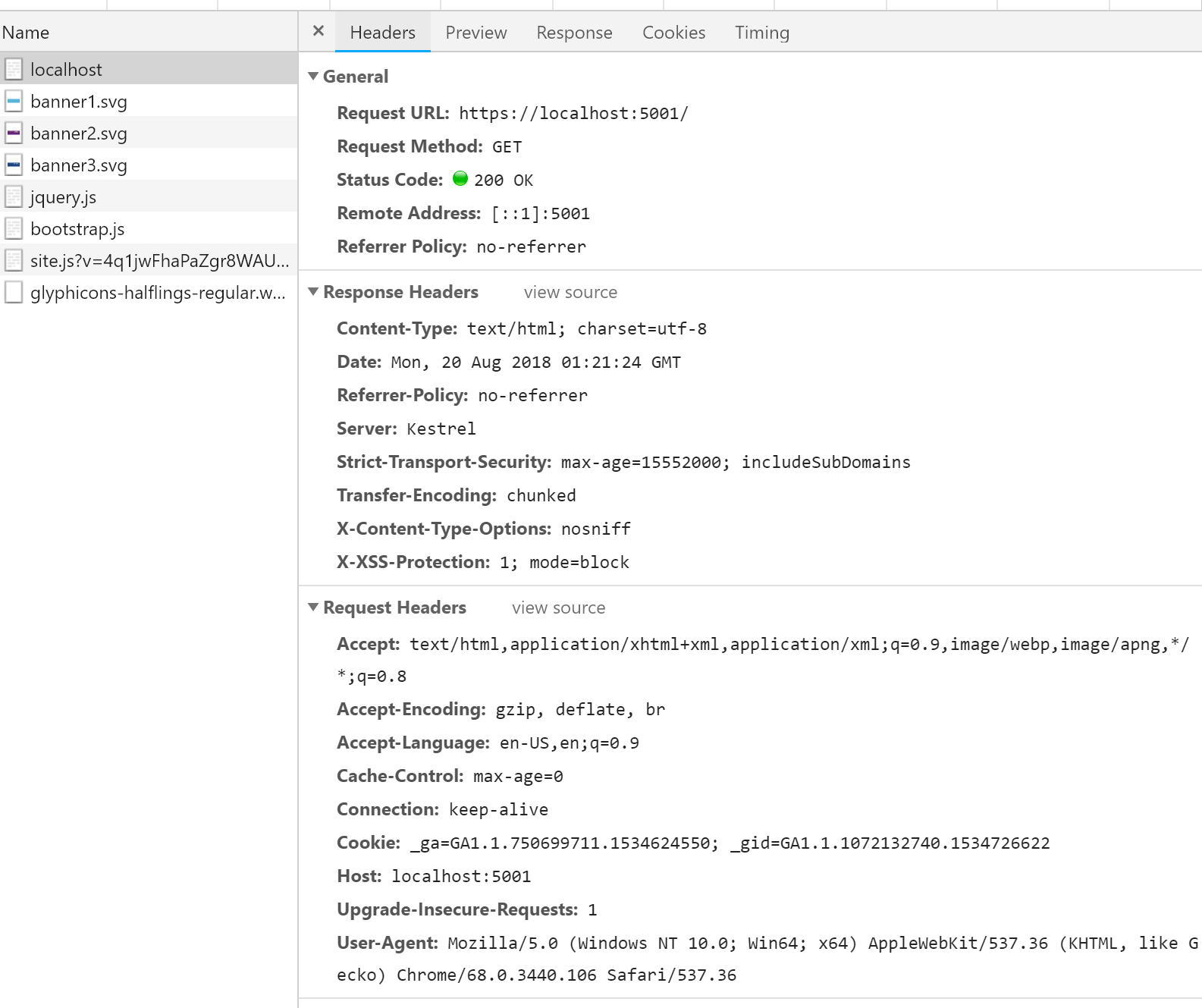Collapse the General section
1202x1008 pixels.
tap(313, 77)
